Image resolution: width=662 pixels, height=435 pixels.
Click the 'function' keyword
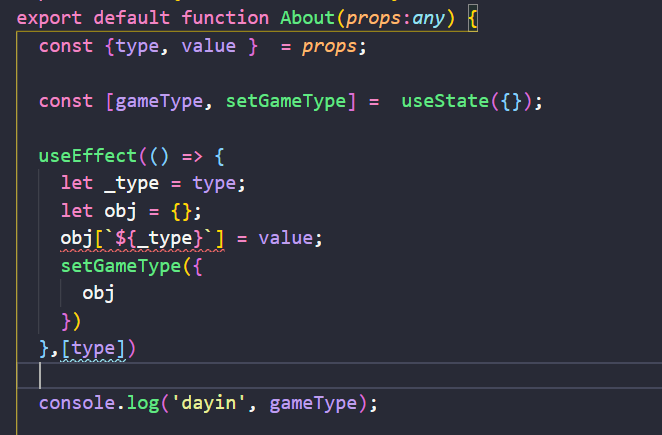(225, 18)
